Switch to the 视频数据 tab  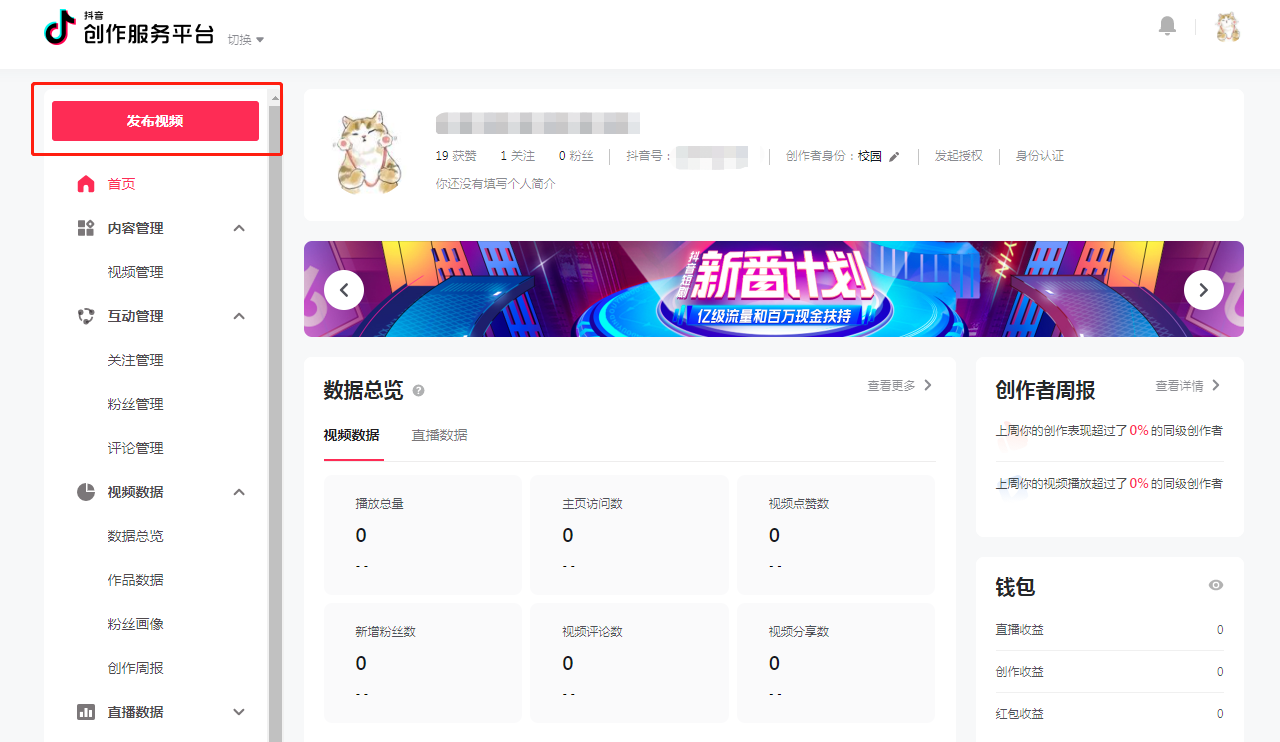(x=351, y=435)
